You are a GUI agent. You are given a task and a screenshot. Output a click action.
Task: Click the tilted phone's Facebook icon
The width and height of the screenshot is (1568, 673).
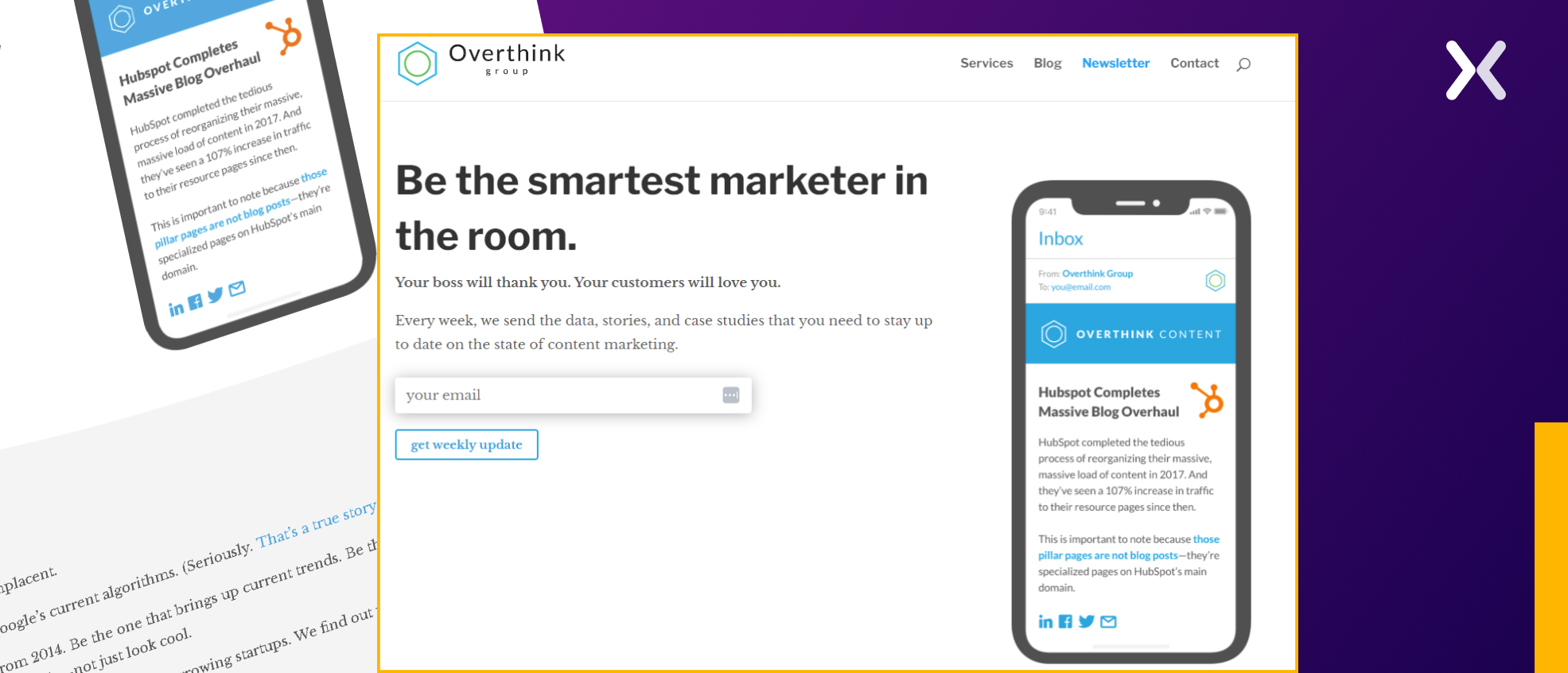tap(195, 302)
